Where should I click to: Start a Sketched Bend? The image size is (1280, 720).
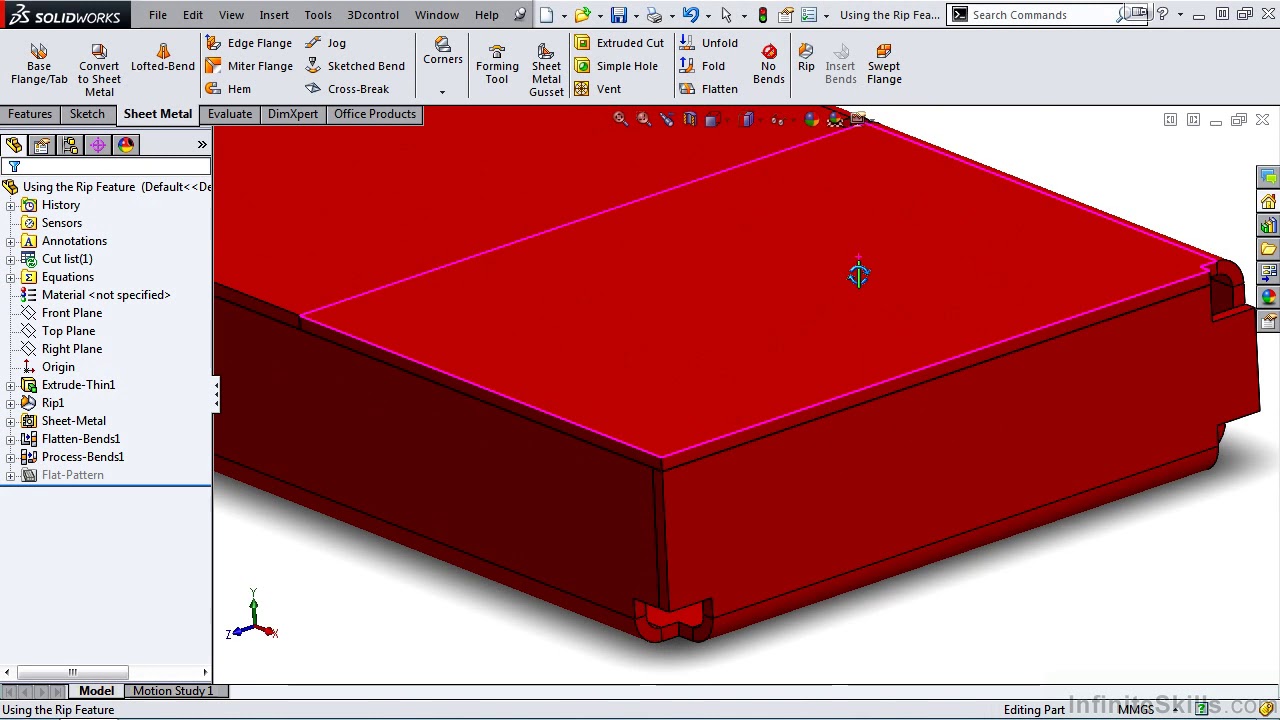click(355, 66)
